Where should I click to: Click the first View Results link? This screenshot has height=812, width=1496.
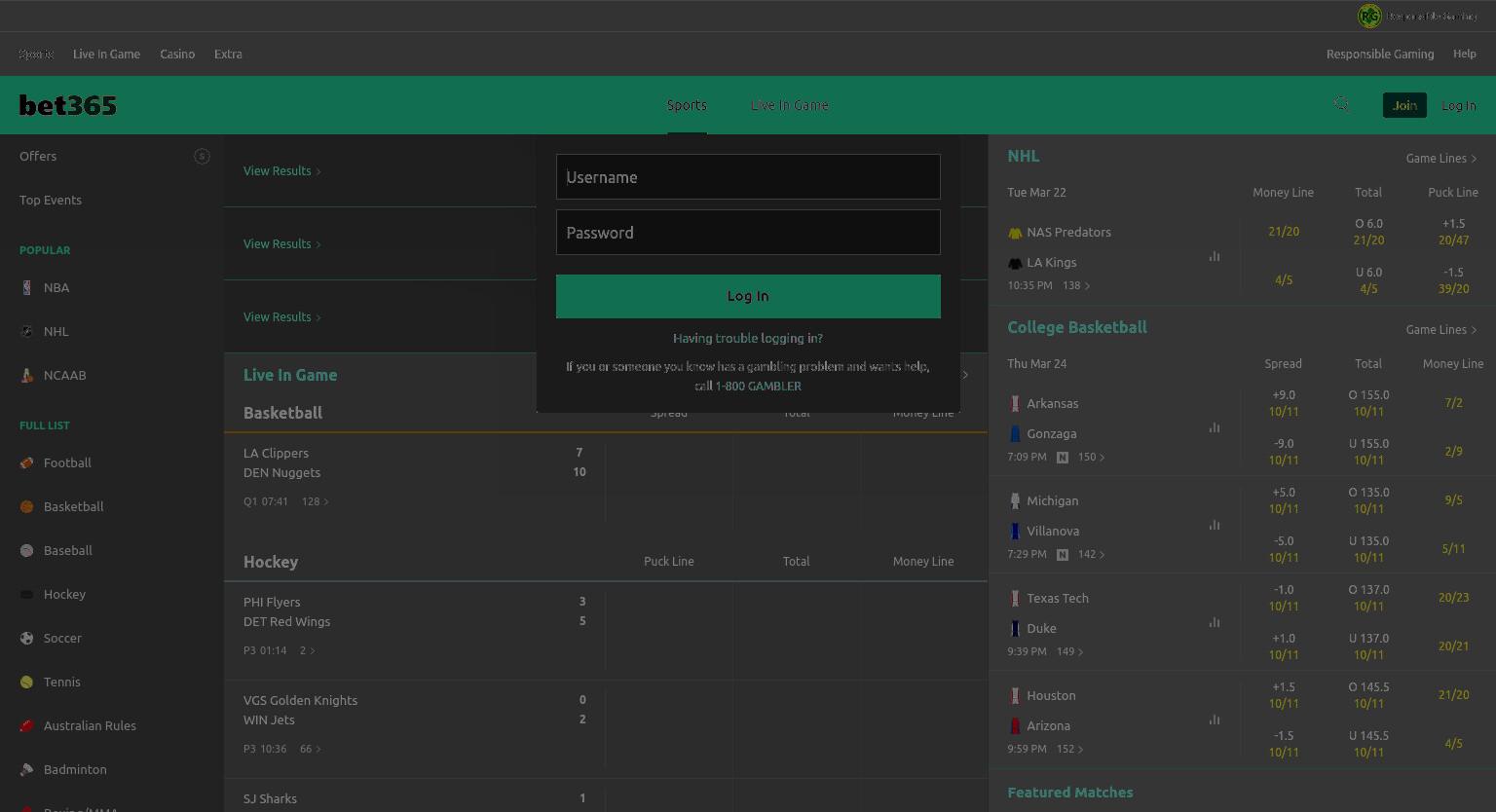281,171
